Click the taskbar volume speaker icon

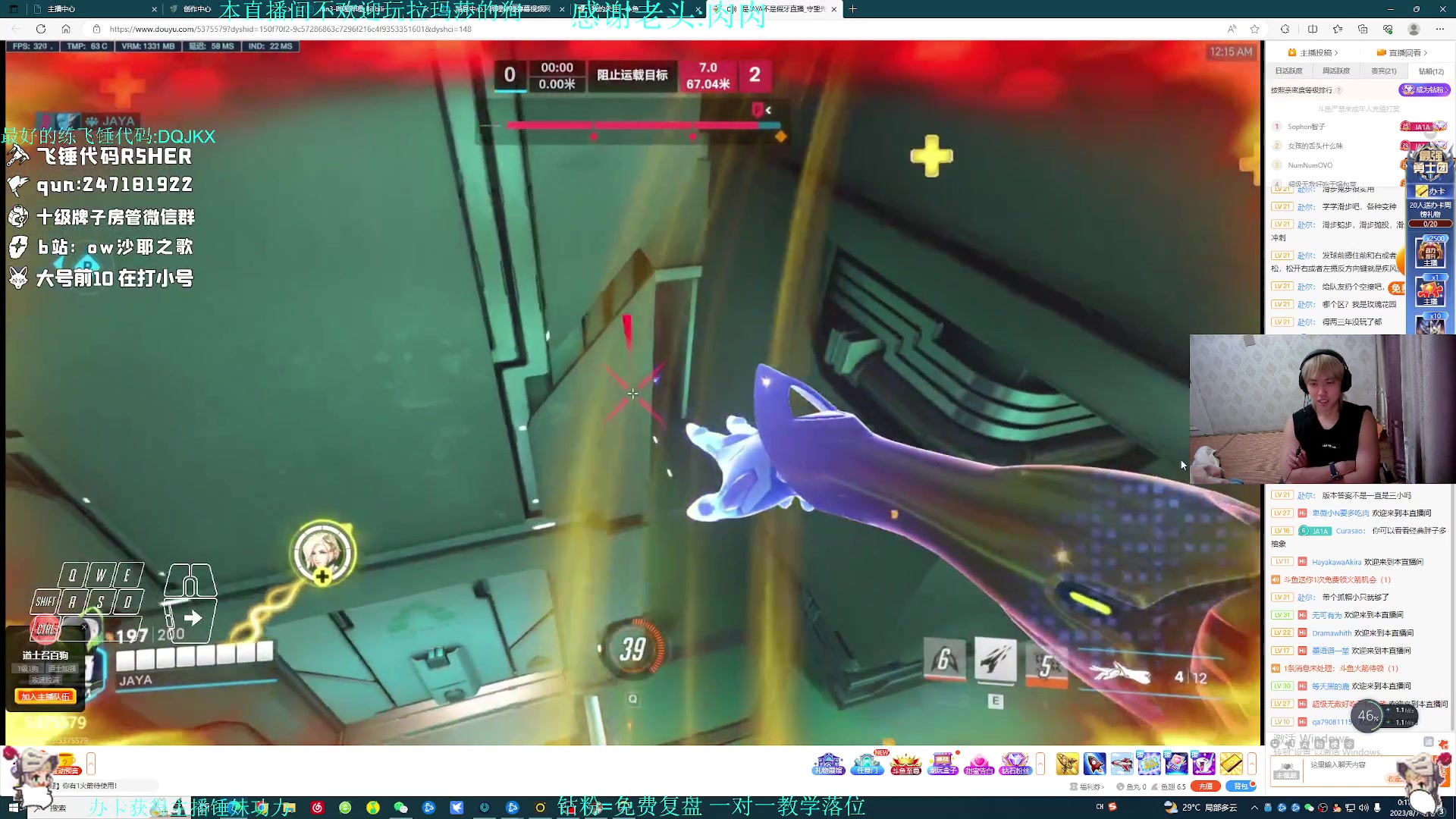[1364, 808]
